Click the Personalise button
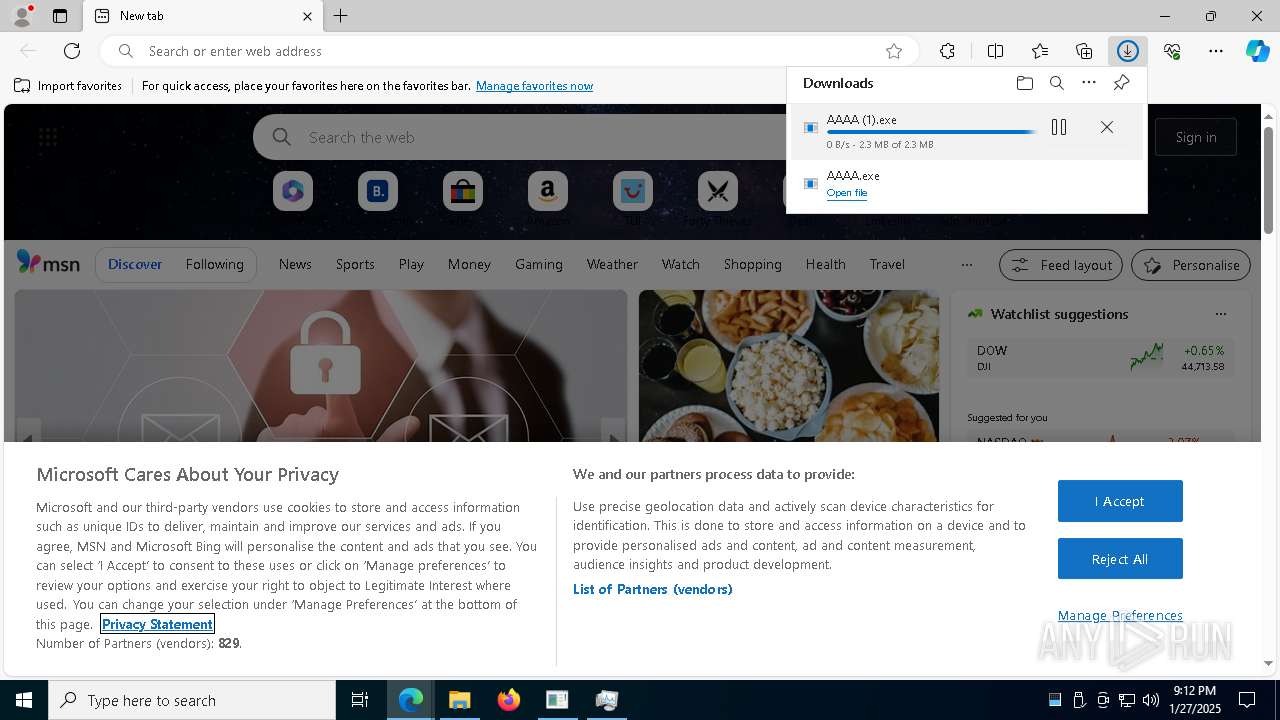 [1191, 265]
